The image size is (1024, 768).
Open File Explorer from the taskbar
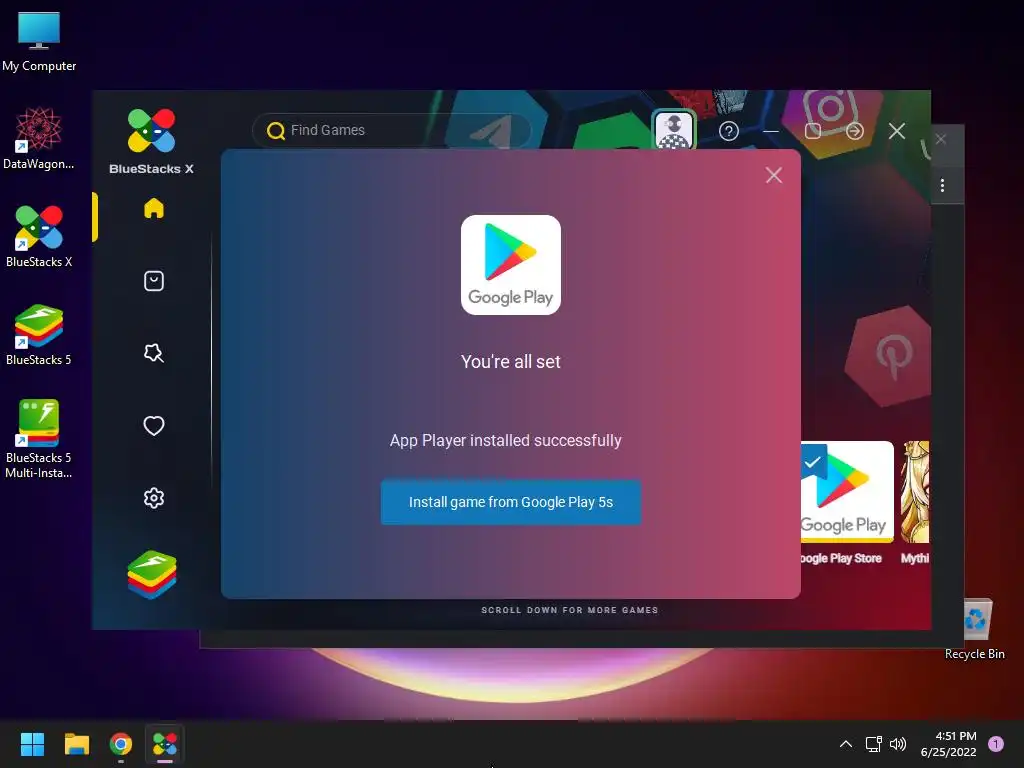[x=76, y=744]
